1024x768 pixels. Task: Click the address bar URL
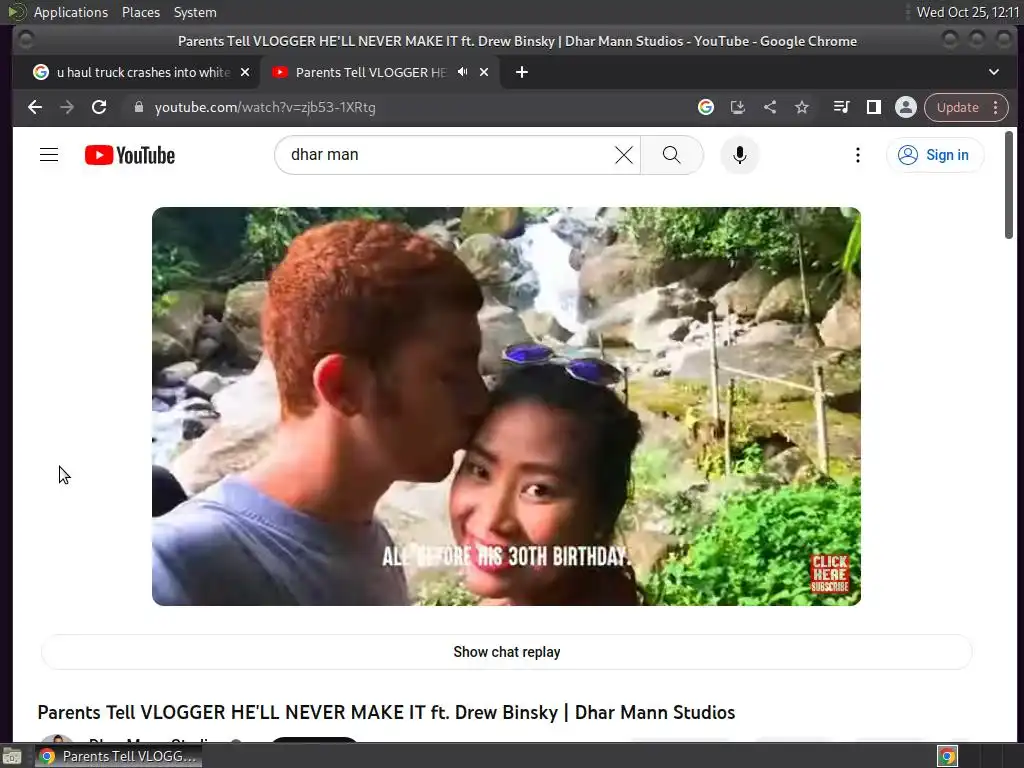265,107
